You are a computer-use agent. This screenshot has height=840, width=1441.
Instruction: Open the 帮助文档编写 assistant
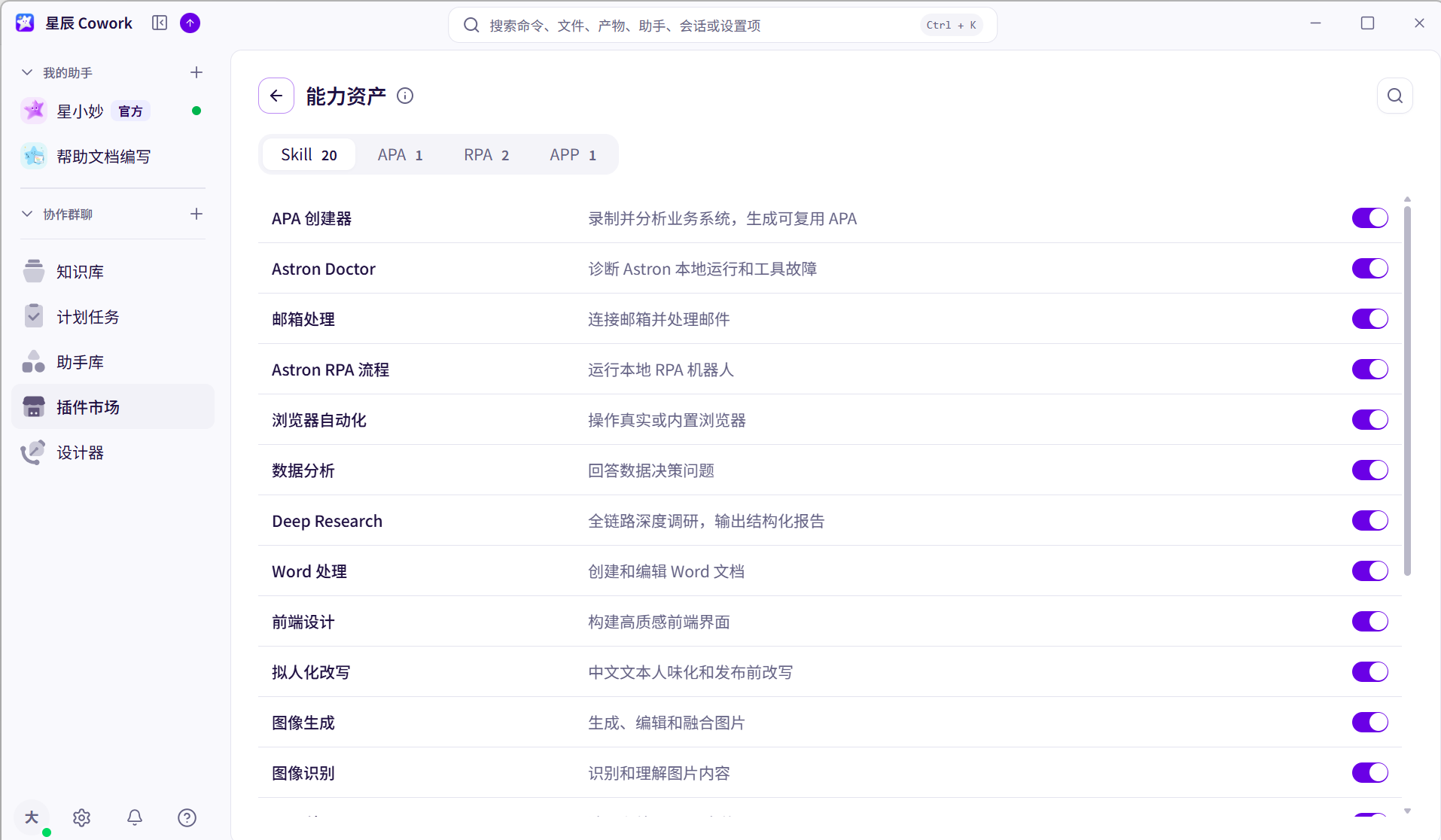(113, 157)
